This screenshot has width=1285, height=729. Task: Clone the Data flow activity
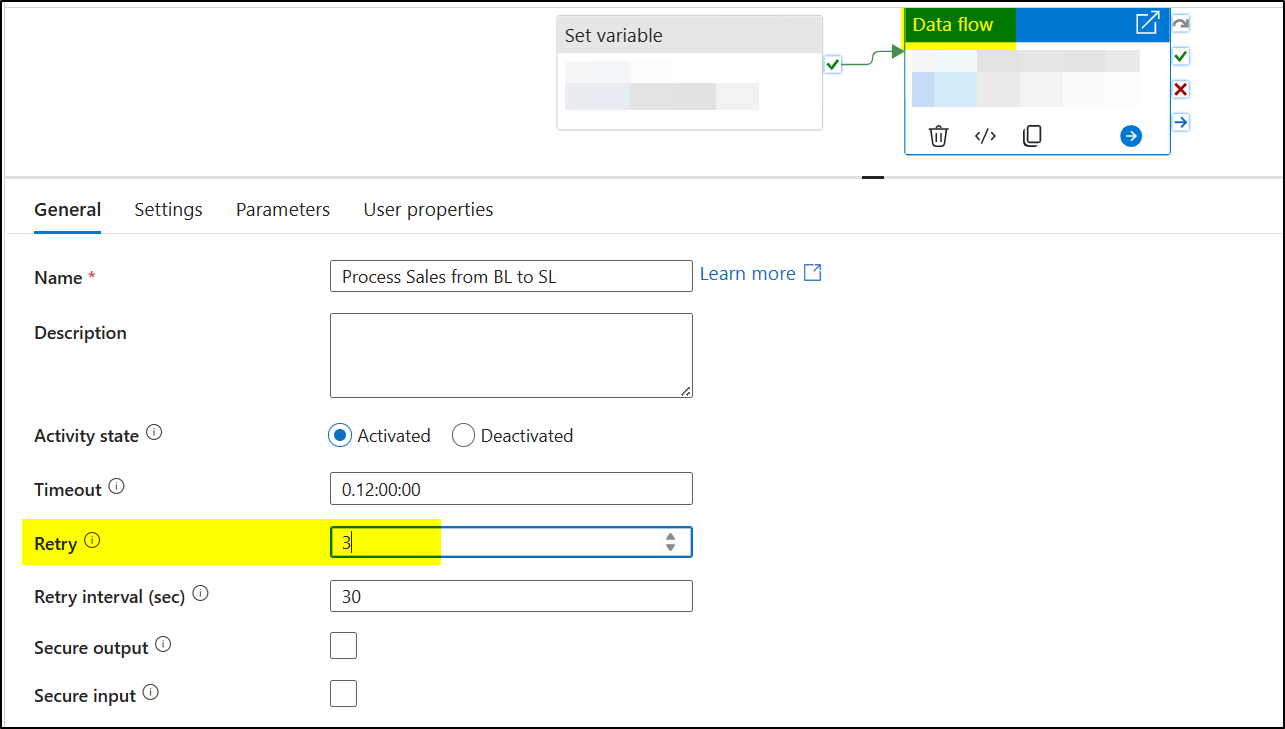[1032, 135]
